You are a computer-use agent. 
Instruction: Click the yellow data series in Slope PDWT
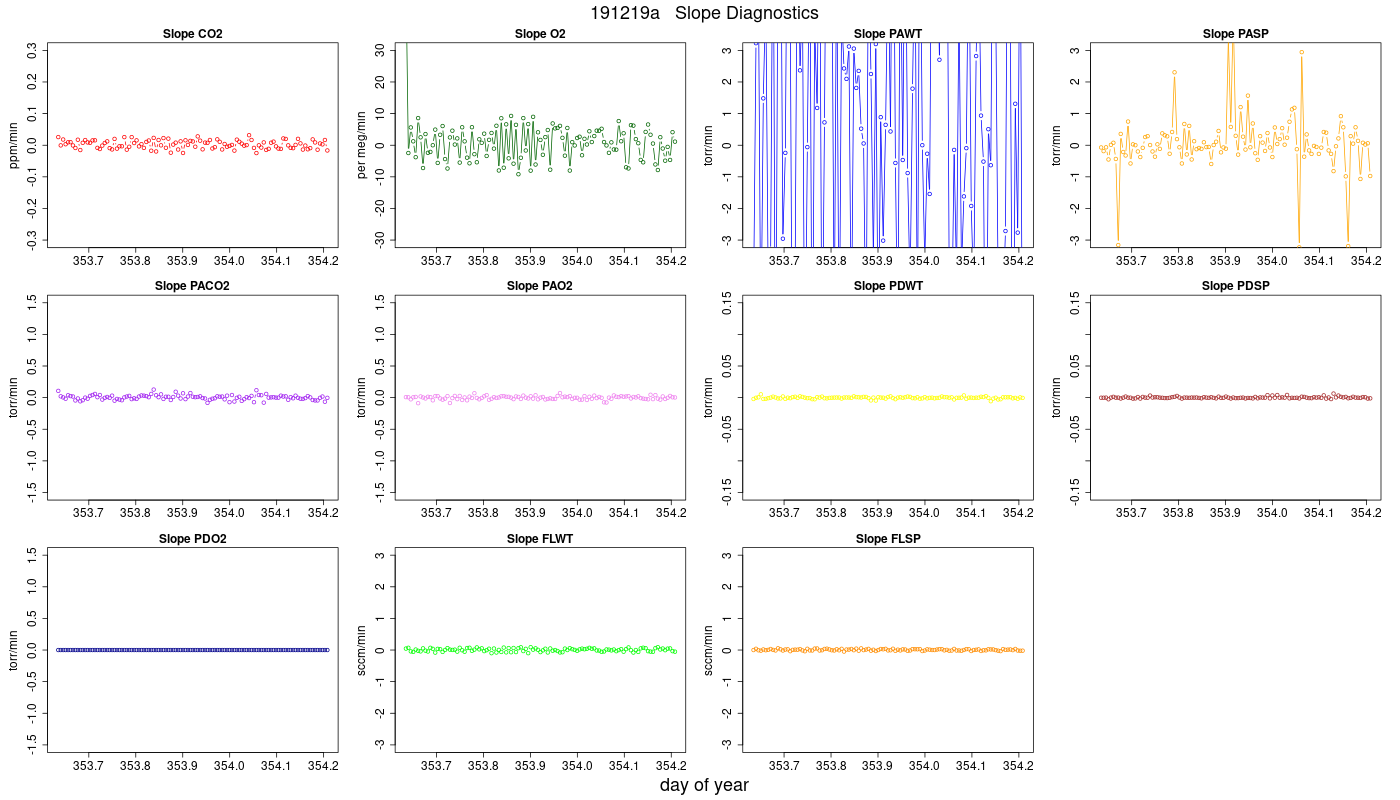tap(887, 397)
